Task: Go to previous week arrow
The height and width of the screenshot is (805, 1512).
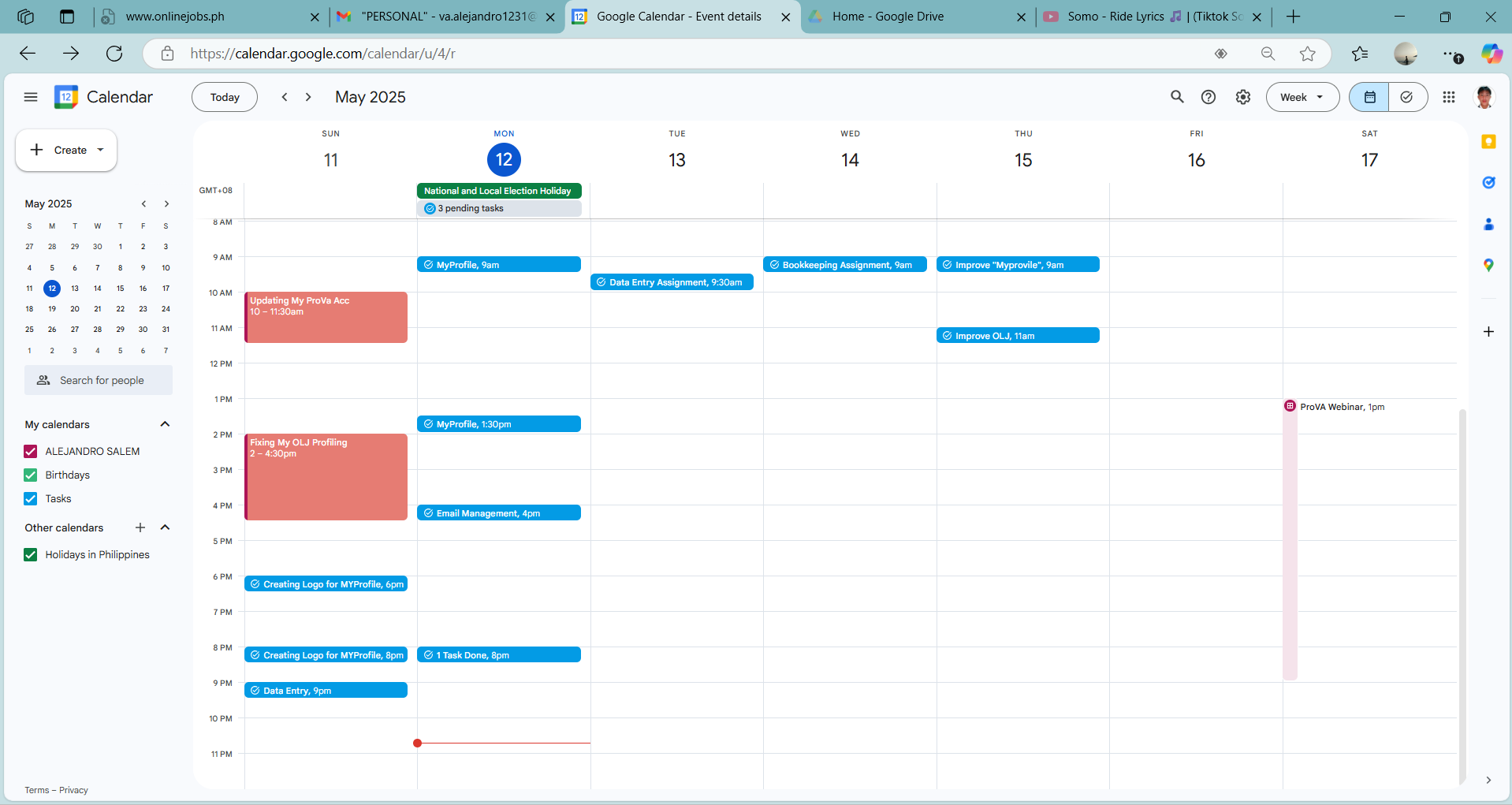Action: 285,97
